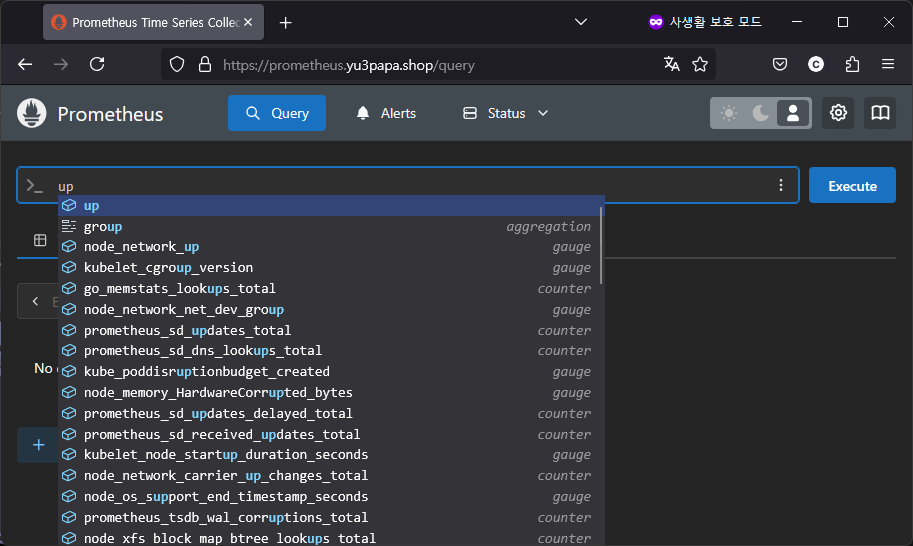This screenshot has height=546, width=913.
Task: Select 'up' autocomplete suggestion
Action: (x=331, y=205)
